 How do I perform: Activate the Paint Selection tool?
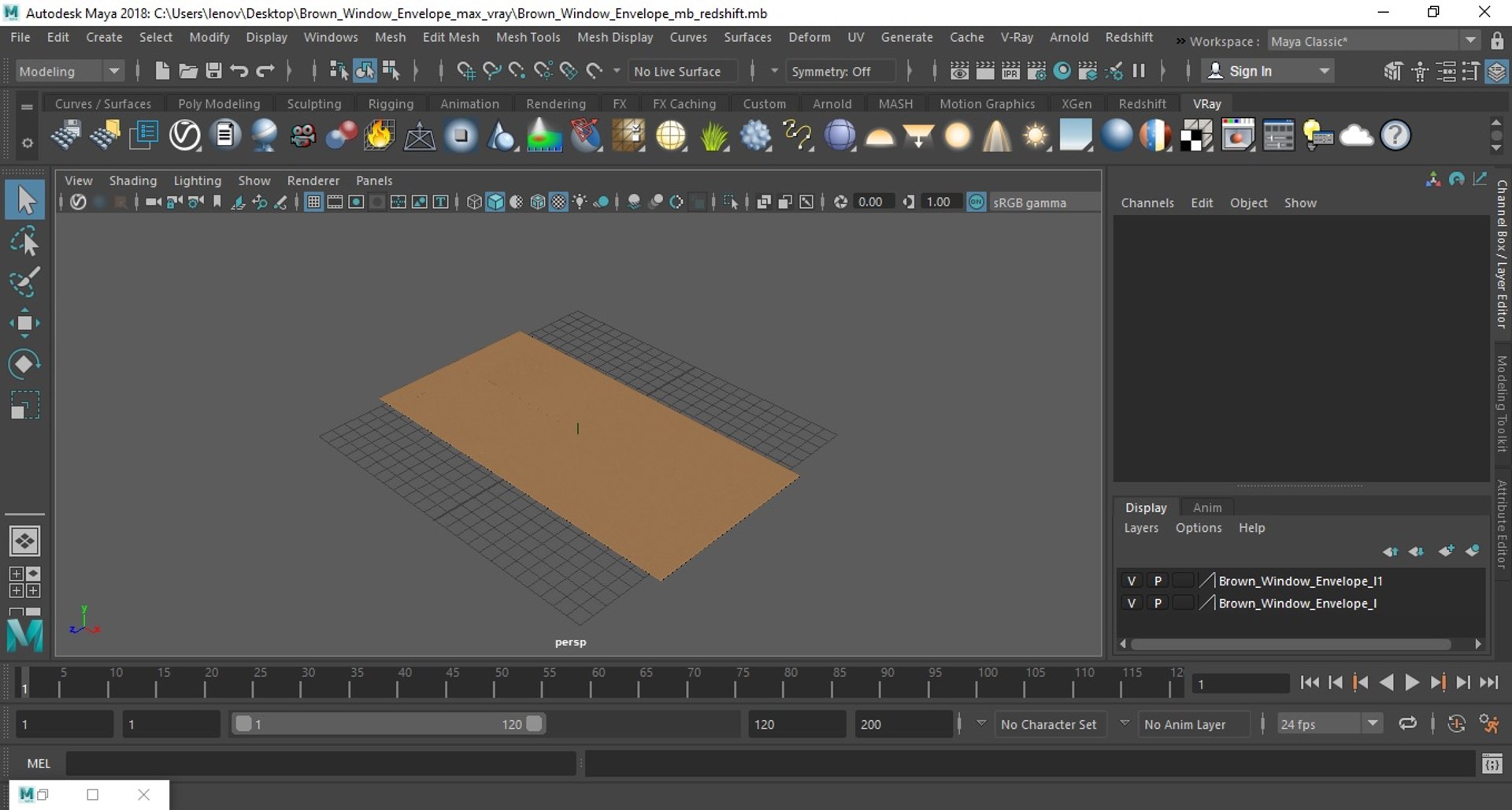tap(24, 282)
